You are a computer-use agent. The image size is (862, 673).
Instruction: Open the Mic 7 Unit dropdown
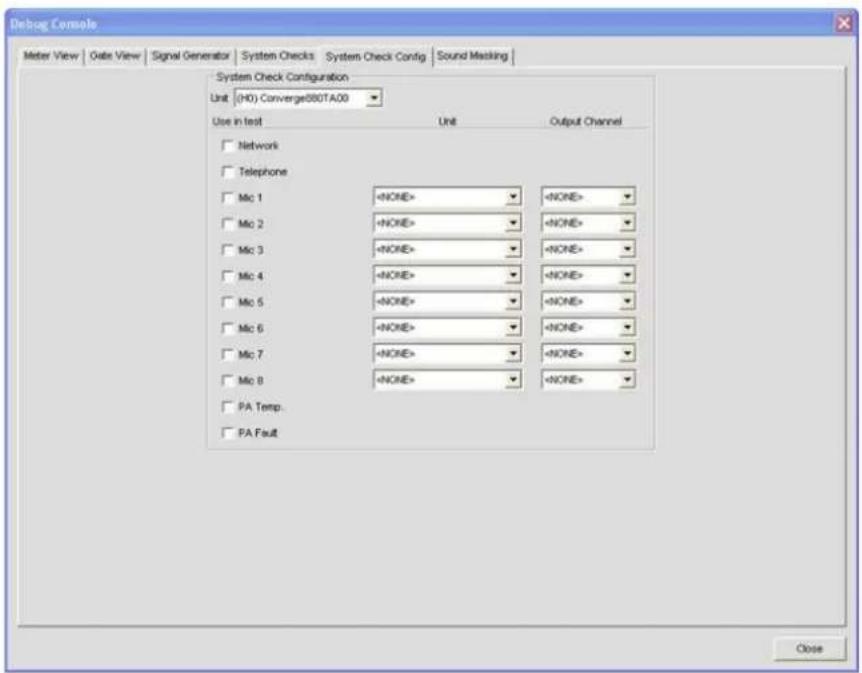(x=447, y=354)
